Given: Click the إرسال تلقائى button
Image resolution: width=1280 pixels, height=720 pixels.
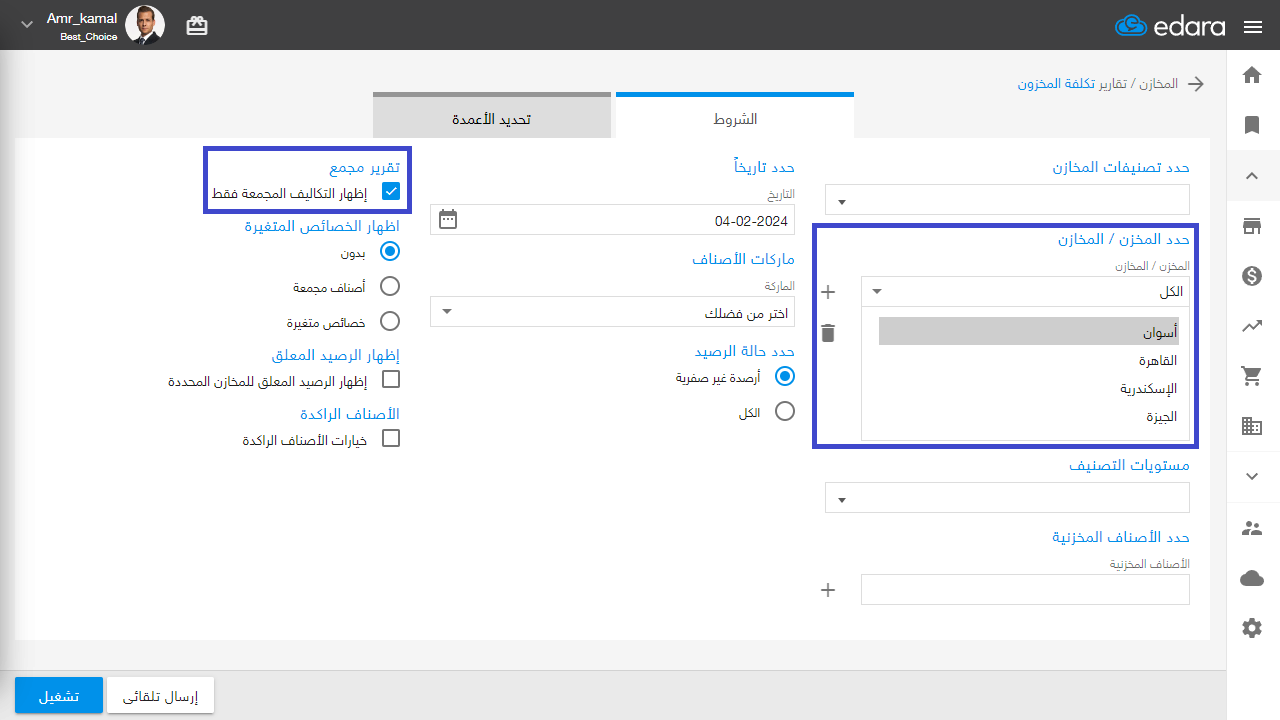Looking at the screenshot, I should (161, 695).
